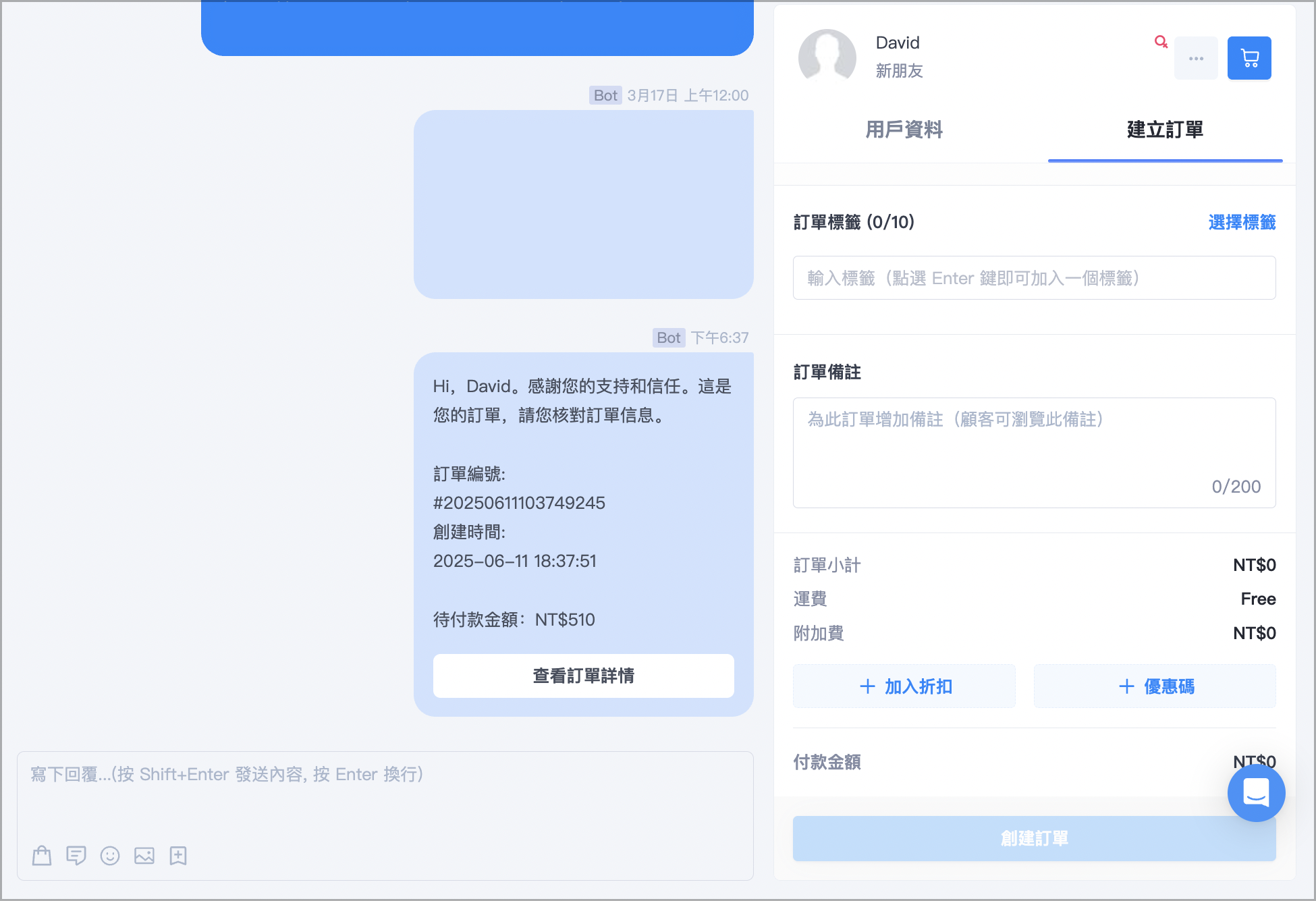Click the add-bookmark icon in the reply toolbar
Screen dimensions: 1316x901
(177, 856)
